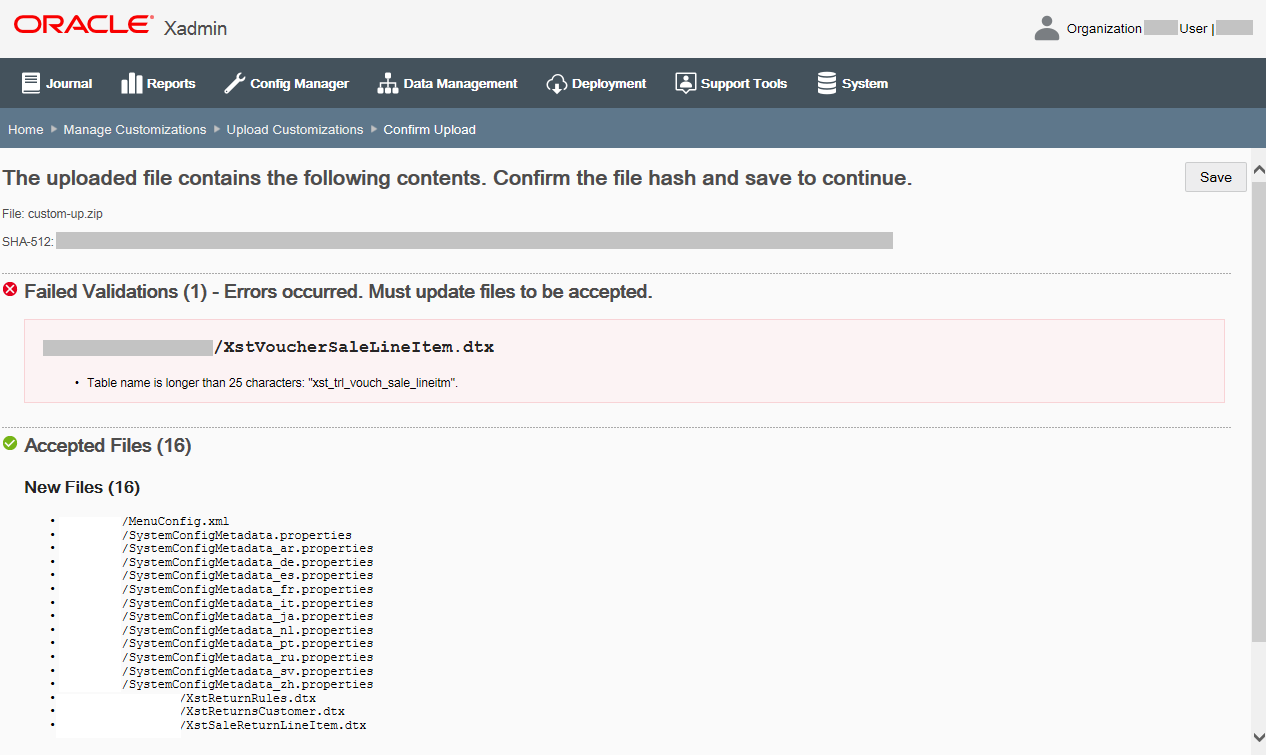This screenshot has width=1266, height=755.
Task: Click the Deployment cloud download icon
Action: (x=557, y=83)
